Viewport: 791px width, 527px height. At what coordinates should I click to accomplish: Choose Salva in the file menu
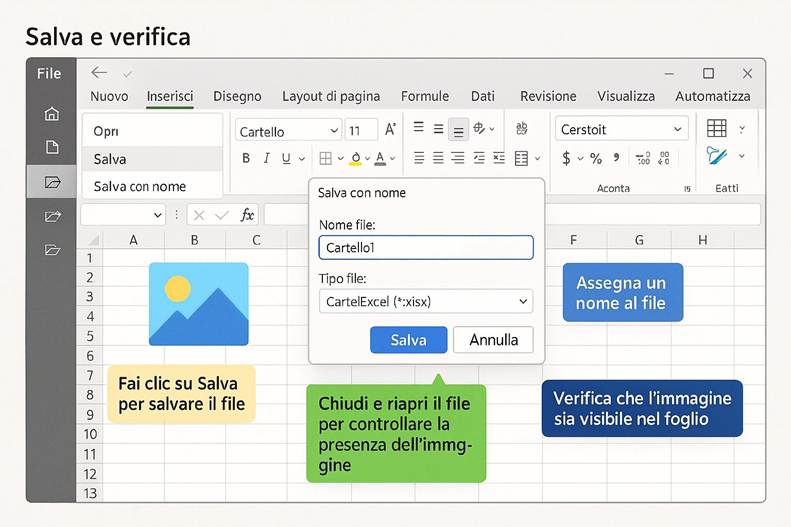click(x=152, y=159)
